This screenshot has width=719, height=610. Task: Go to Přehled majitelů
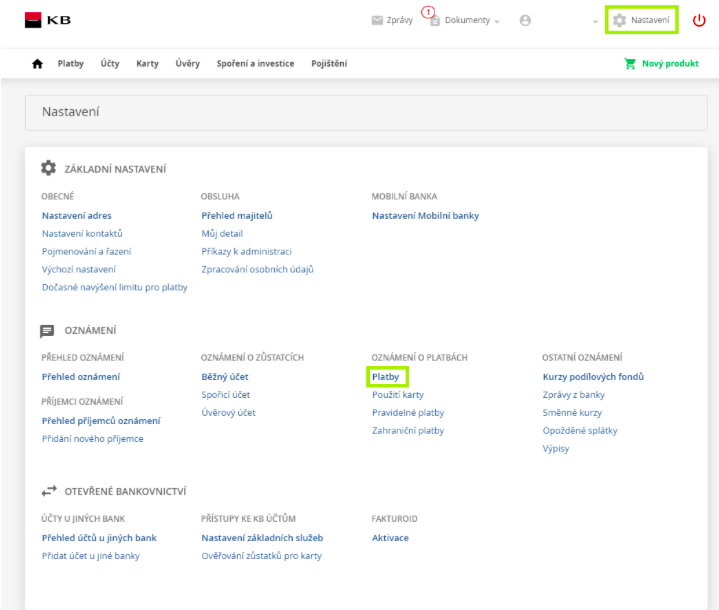pos(237,216)
